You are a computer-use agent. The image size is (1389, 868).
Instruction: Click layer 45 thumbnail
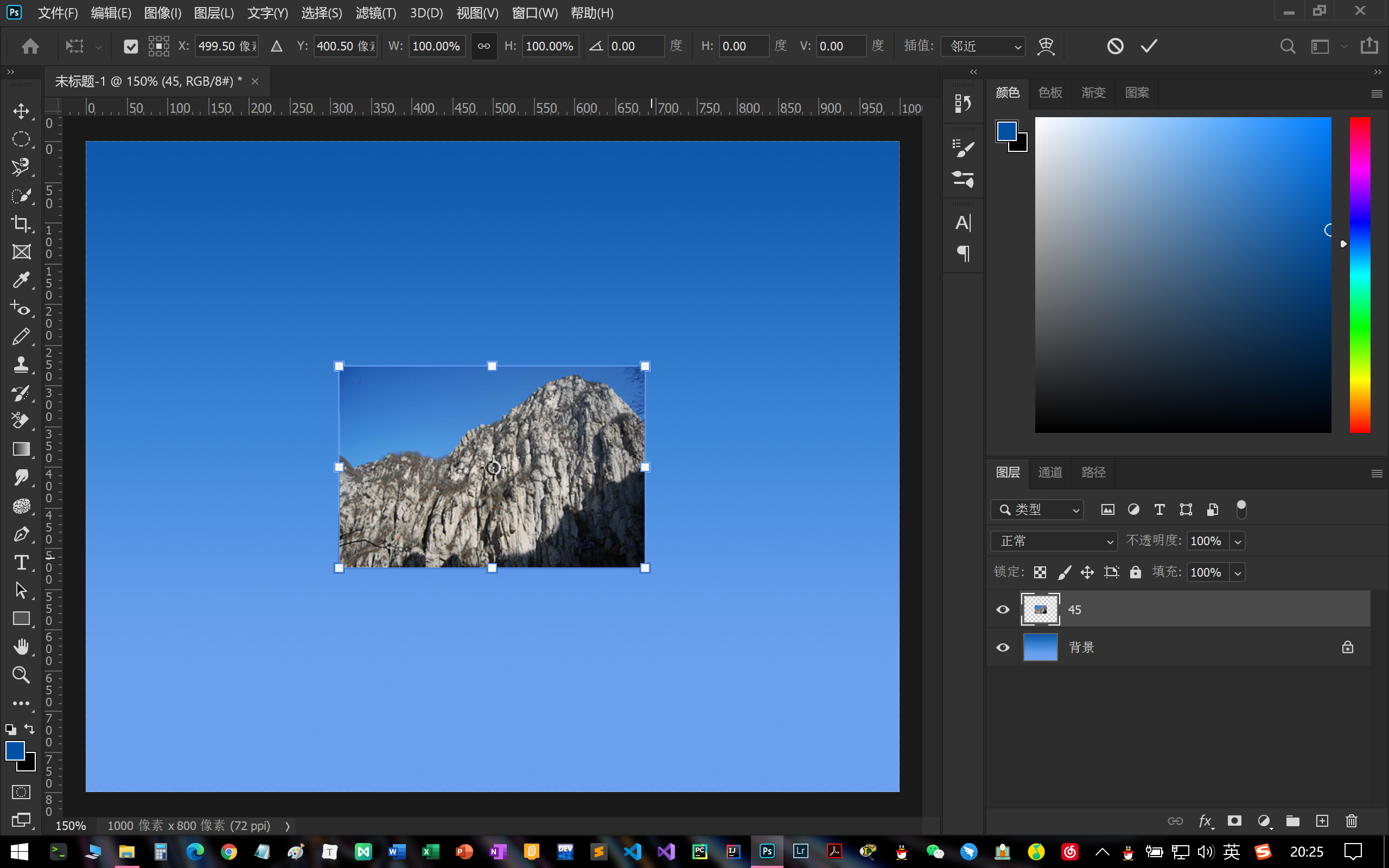[1040, 610]
